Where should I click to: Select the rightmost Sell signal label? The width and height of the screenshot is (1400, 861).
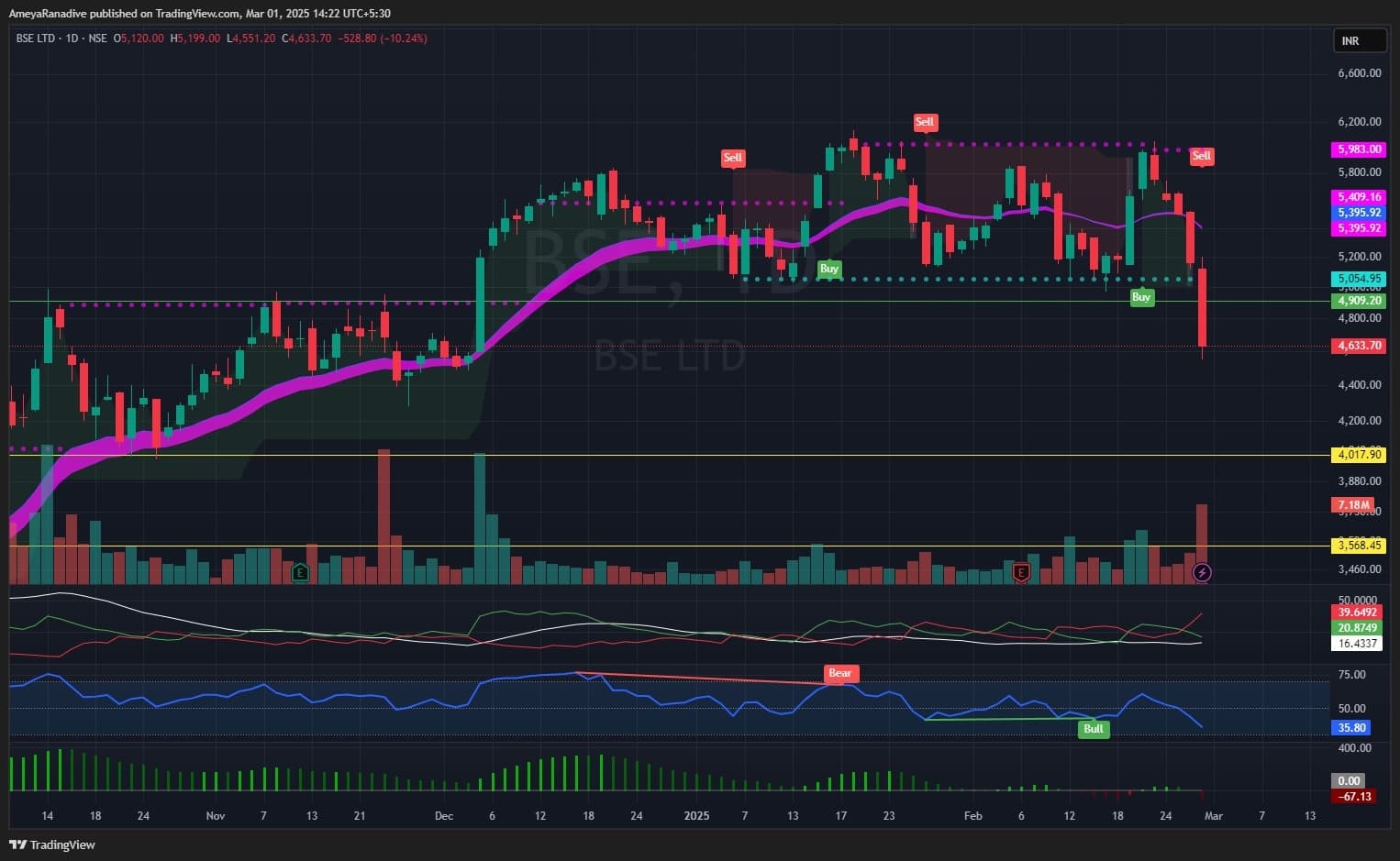[1201, 156]
